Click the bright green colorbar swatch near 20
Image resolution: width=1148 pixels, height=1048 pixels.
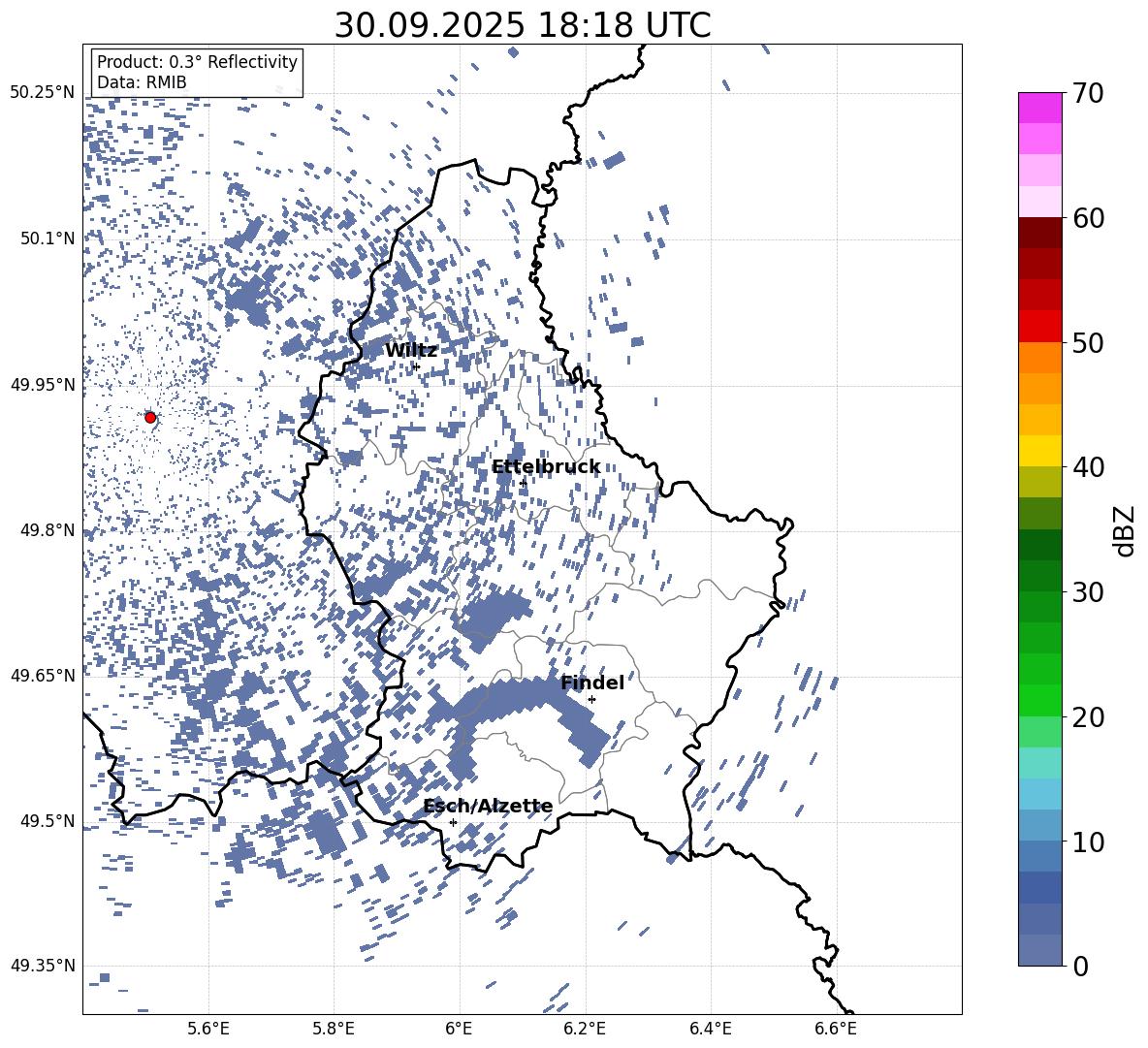tap(1040, 700)
